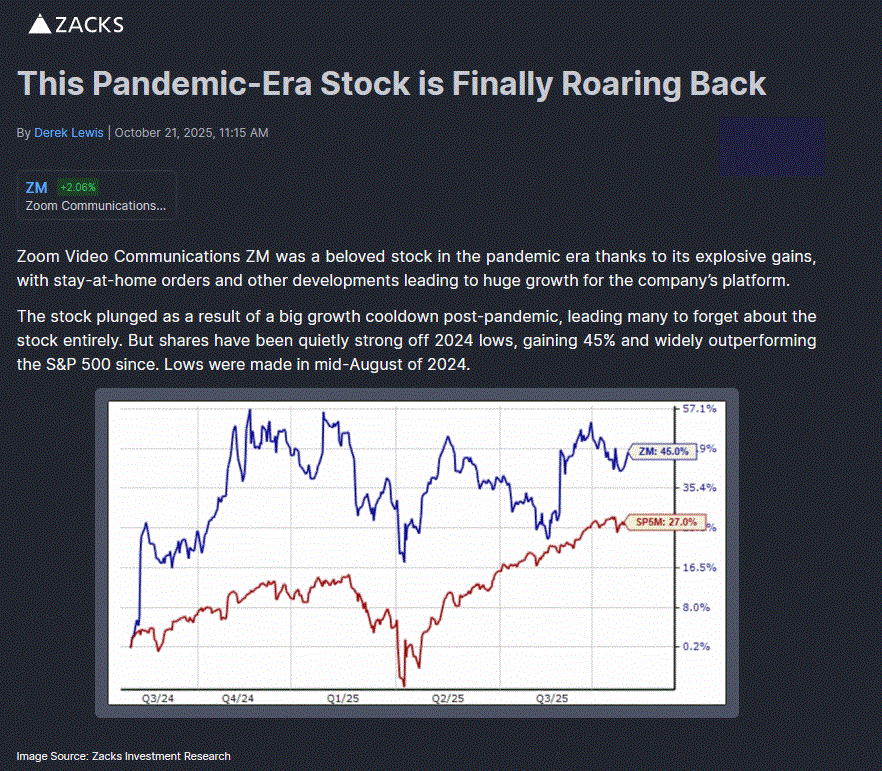
Task: Click the ZM: 46.0% chart label
Action: click(x=663, y=451)
